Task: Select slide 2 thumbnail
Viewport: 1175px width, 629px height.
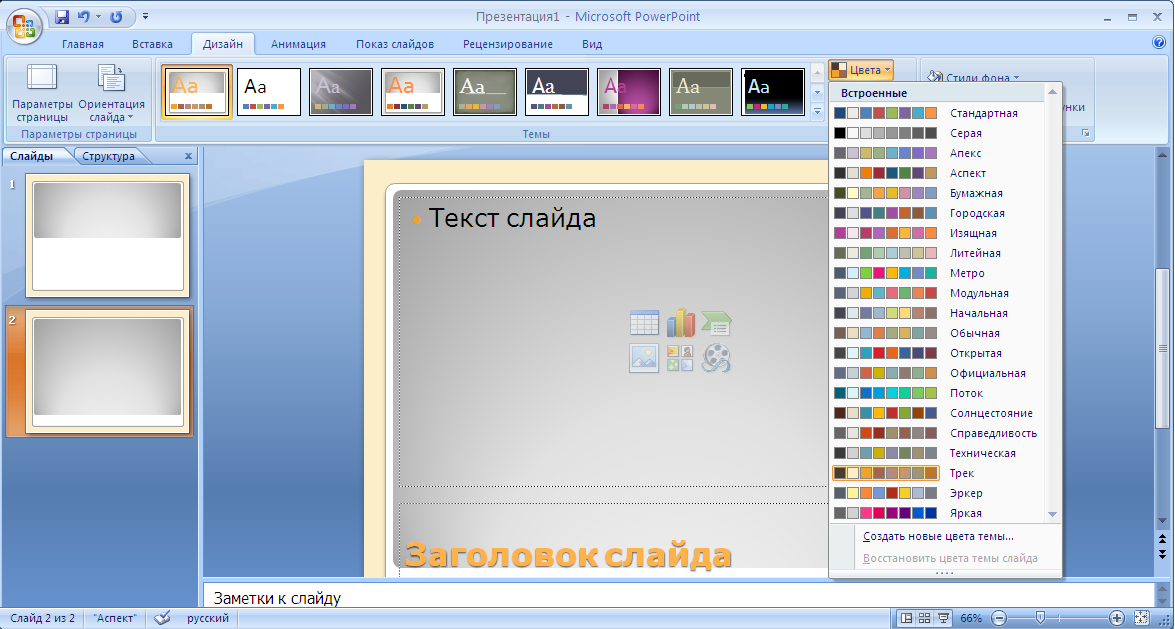Action: 108,371
